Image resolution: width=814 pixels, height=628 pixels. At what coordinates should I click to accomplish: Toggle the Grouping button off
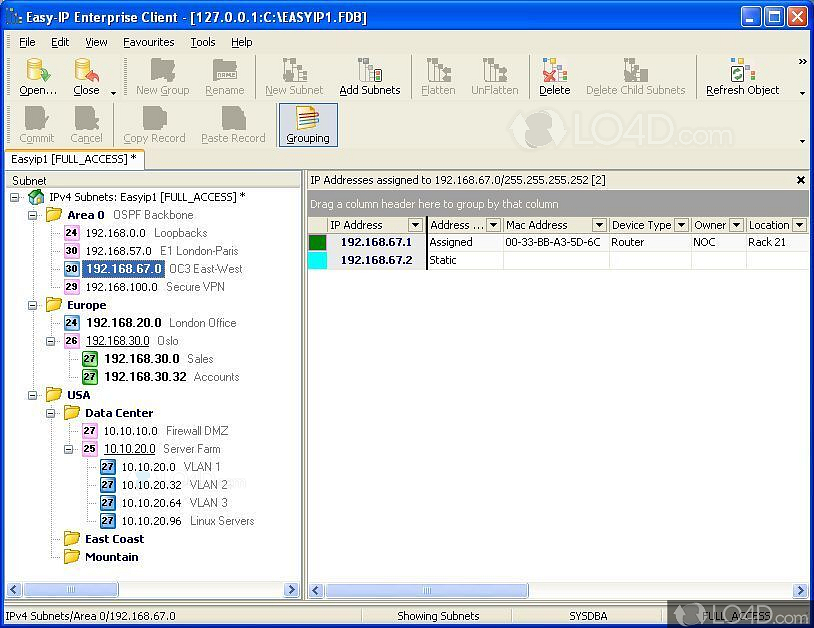click(x=307, y=124)
